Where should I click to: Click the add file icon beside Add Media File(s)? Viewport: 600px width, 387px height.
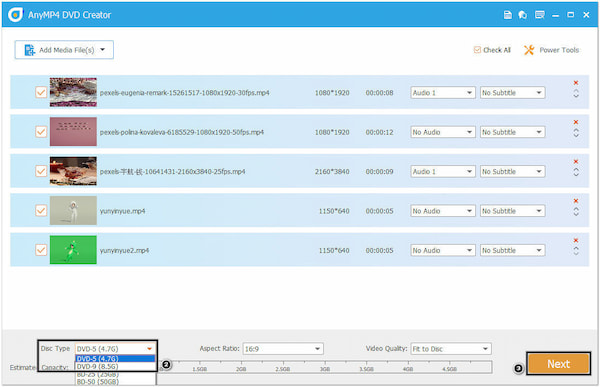29,50
